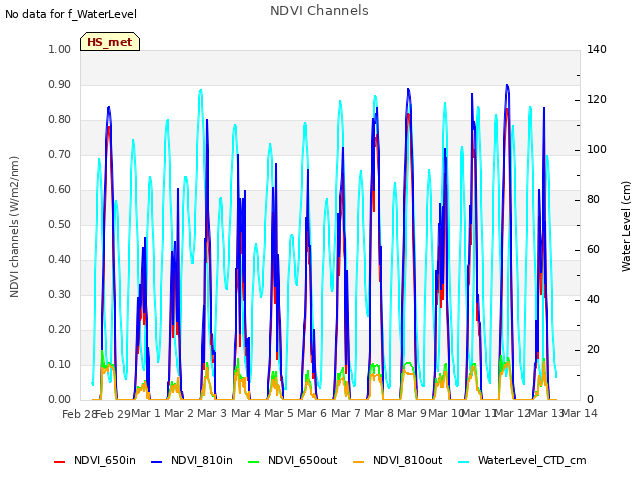Click the 20 right axis tick label
Viewport: 640px width, 480px height.
593,350
